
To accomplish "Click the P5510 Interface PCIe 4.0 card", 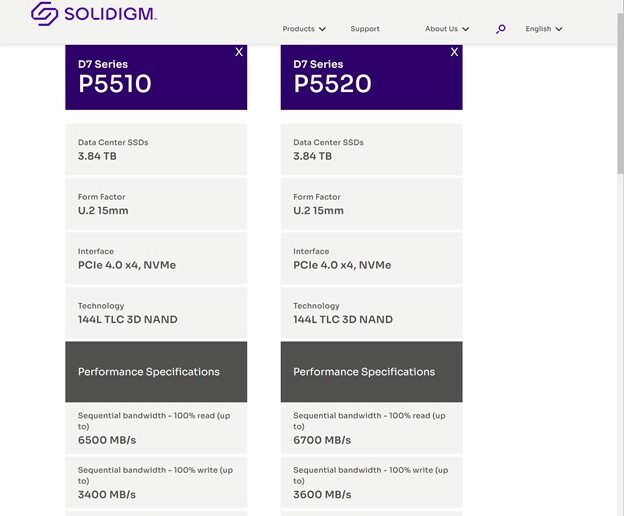I will pos(156,259).
